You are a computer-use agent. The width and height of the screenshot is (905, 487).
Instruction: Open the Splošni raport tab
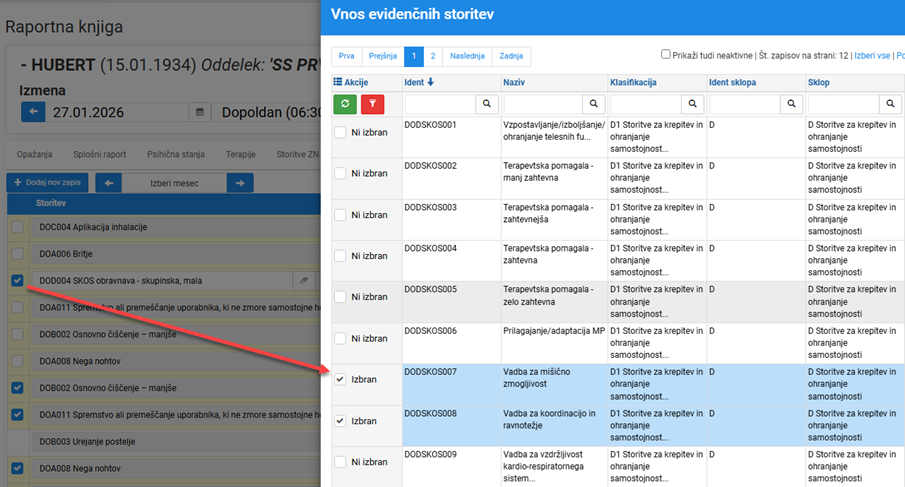pyautogui.click(x=99, y=154)
